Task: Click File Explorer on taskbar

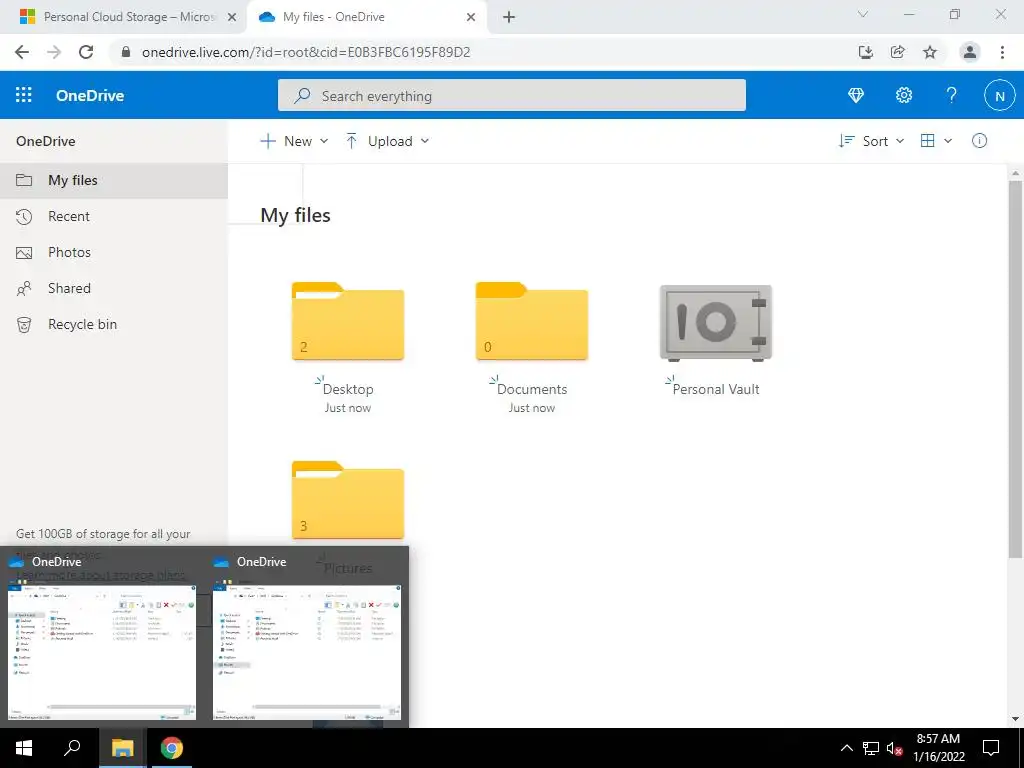Action: pyautogui.click(x=122, y=748)
